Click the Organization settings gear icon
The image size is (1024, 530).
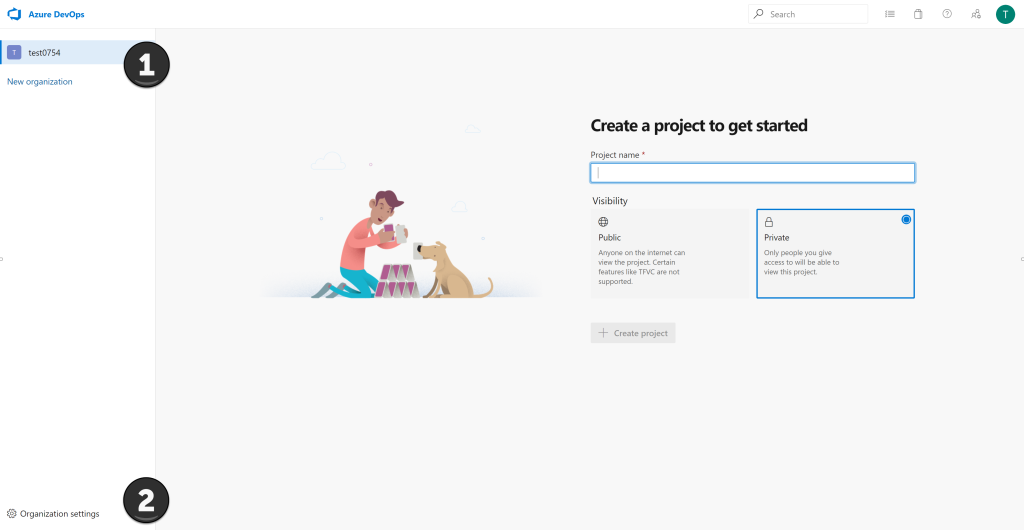click(11, 514)
